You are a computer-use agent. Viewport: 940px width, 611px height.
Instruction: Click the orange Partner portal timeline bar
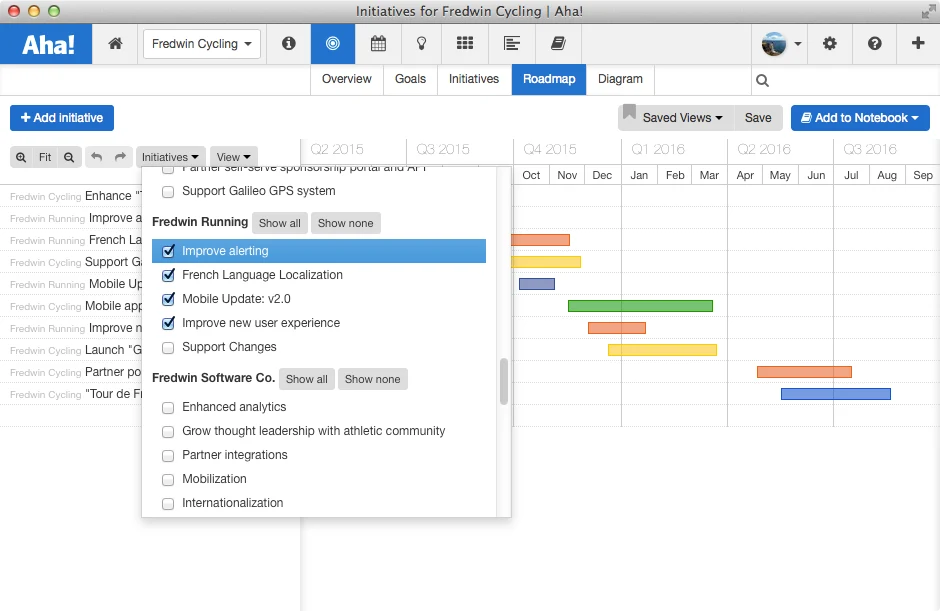(x=804, y=372)
